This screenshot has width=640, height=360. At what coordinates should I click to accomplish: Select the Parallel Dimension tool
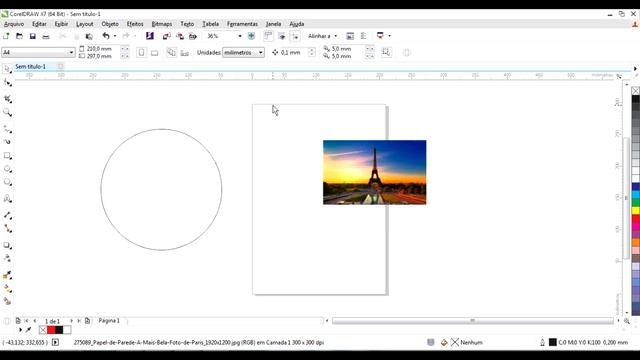click(x=7, y=215)
